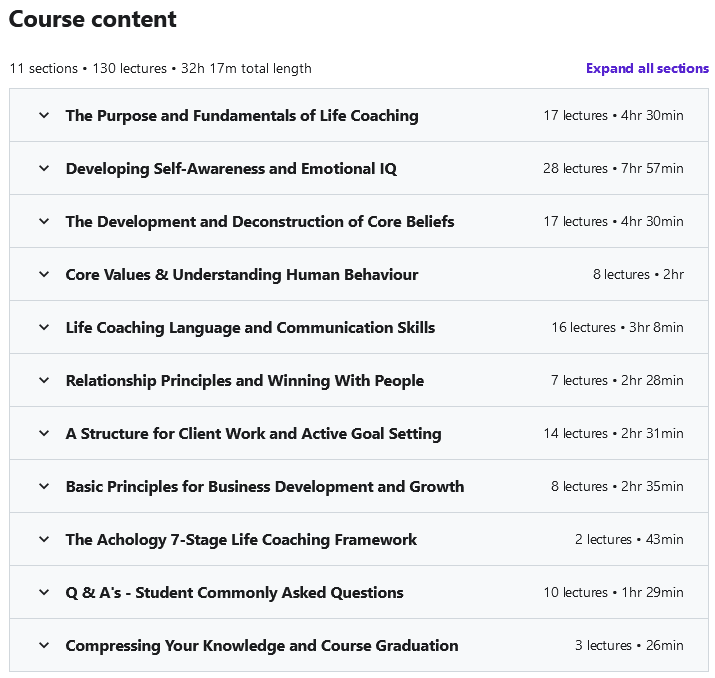The width and height of the screenshot is (715, 678).
Task: Select Life Coaching Language and Communication Skills
Action: pos(250,328)
